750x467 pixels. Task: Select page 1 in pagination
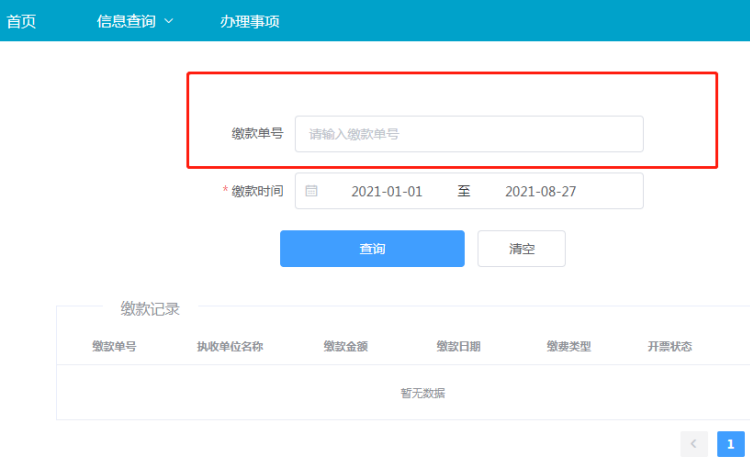730,444
